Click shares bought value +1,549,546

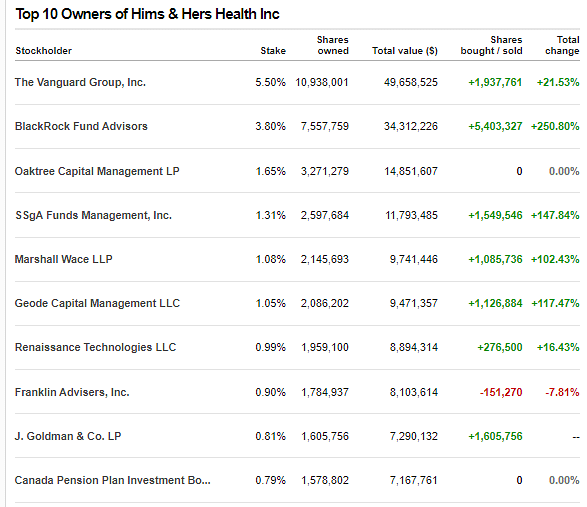coord(495,215)
